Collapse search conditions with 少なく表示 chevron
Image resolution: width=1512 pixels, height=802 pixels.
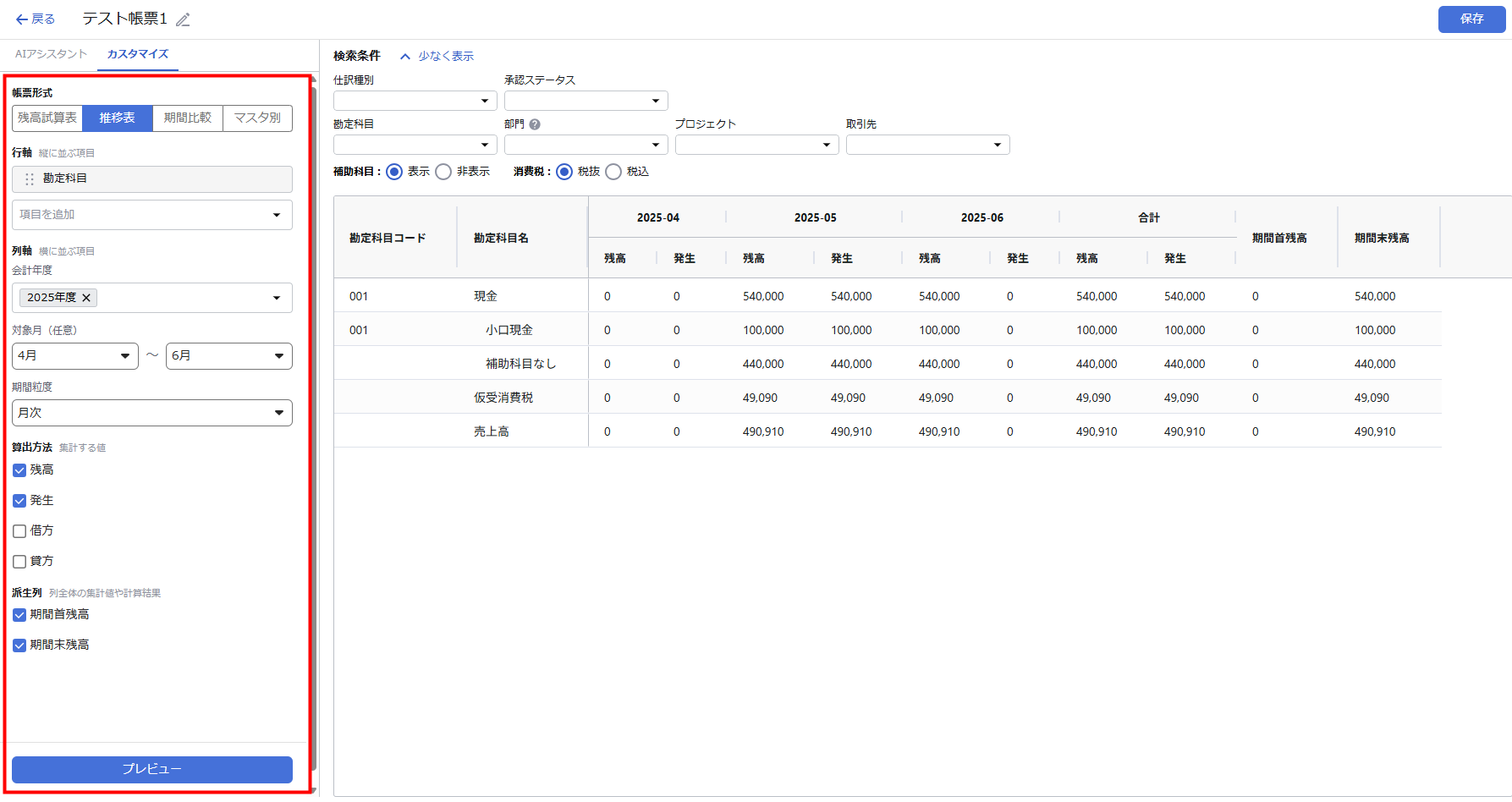coord(405,57)
